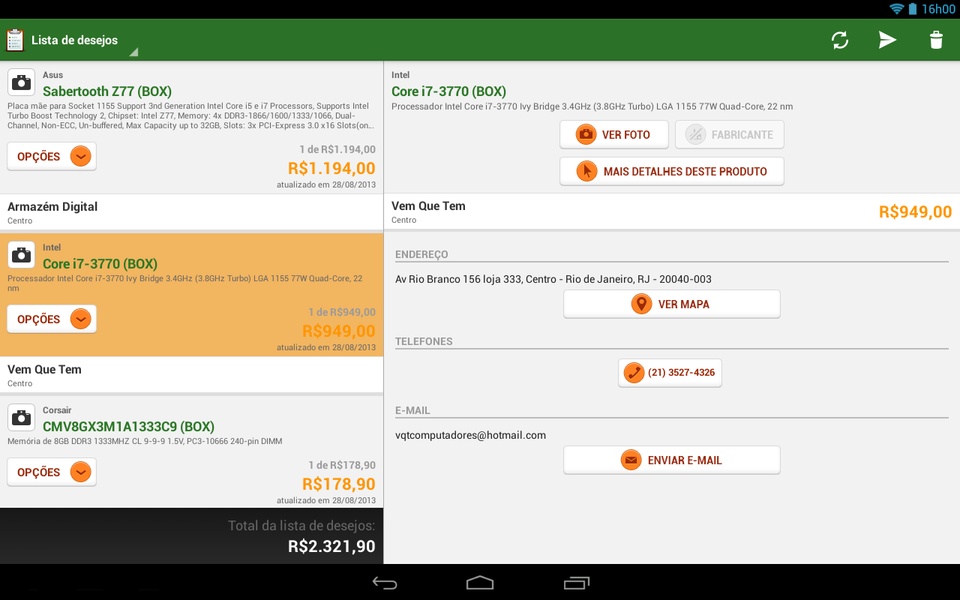Tap the address Av Rio Branco 156
This screenshot has width=960, height=600.
point(553,279)
